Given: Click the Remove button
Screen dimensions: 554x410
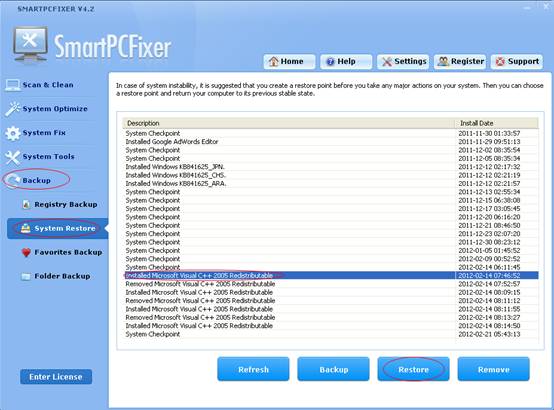Looking at the screenshot, I should (494, 369).
